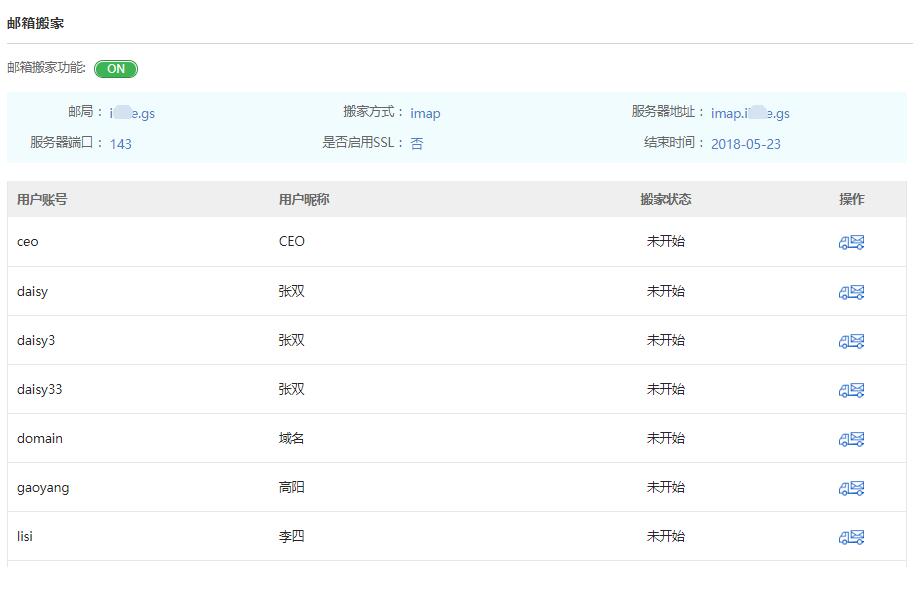Click the 用户账号 column header

pos(42,199)
